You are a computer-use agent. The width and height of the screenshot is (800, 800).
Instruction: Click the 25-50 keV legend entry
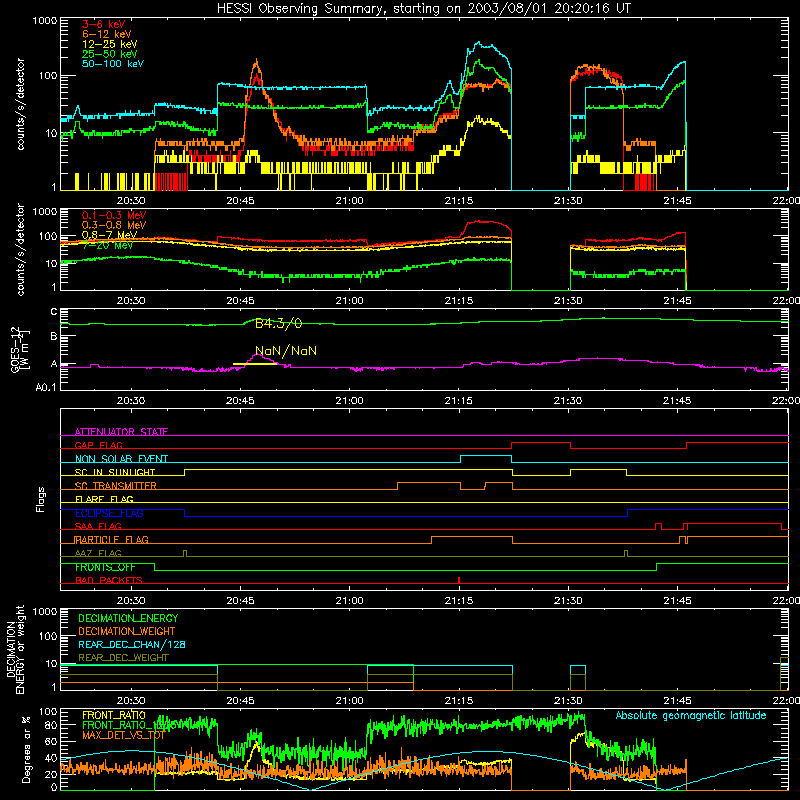click(x=110, y=54)
